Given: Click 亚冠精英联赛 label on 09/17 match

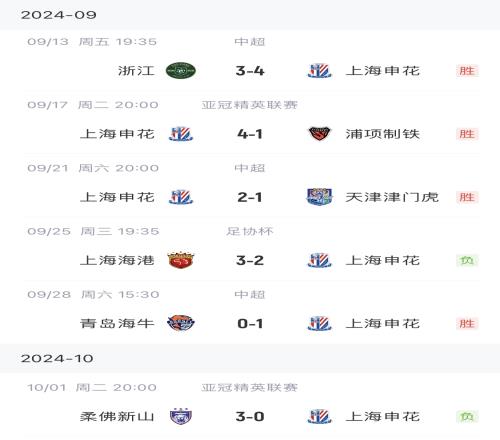Looking at the screenshot, I should click(x=250, y=105).
